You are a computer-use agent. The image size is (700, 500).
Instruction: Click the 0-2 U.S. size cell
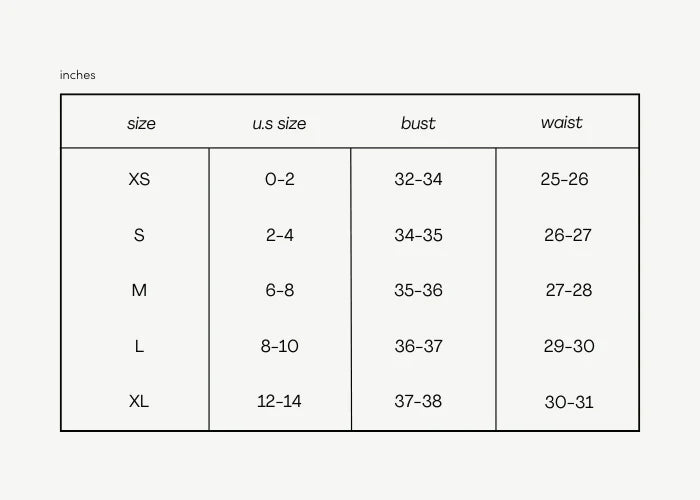coord(280,180)
